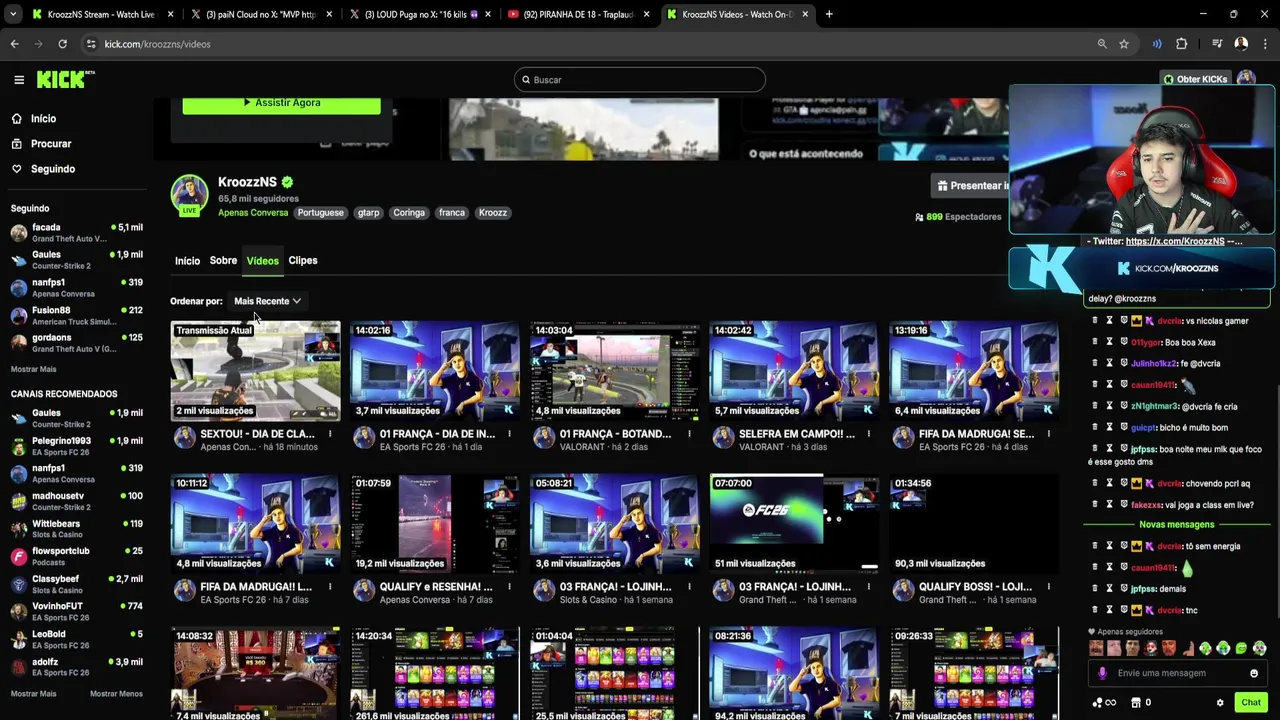Open options for SELEFRA EM CAMPO video
Image resolution: width=1280 pixels, height=720 pixels.
(869, 434)
